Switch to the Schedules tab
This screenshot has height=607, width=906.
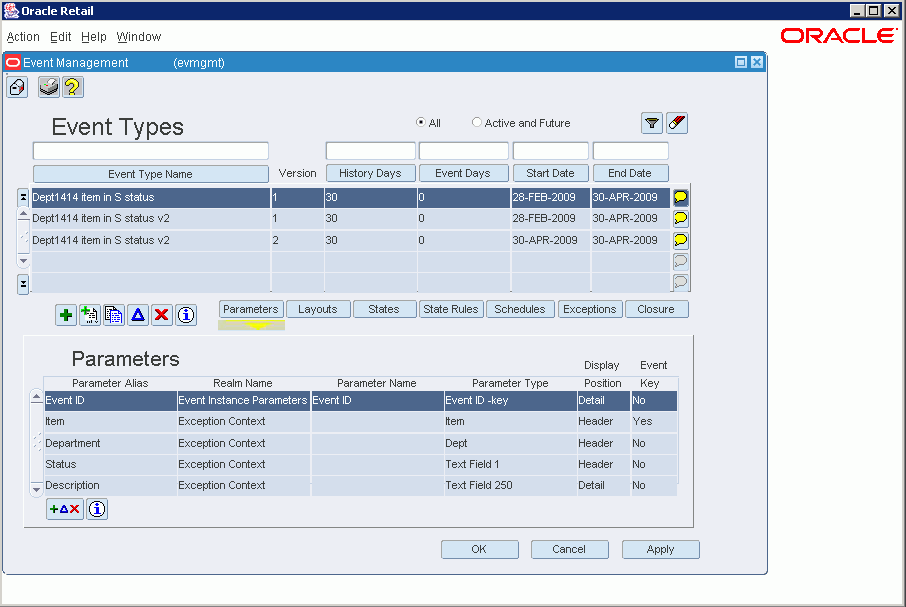pos(520,309)
